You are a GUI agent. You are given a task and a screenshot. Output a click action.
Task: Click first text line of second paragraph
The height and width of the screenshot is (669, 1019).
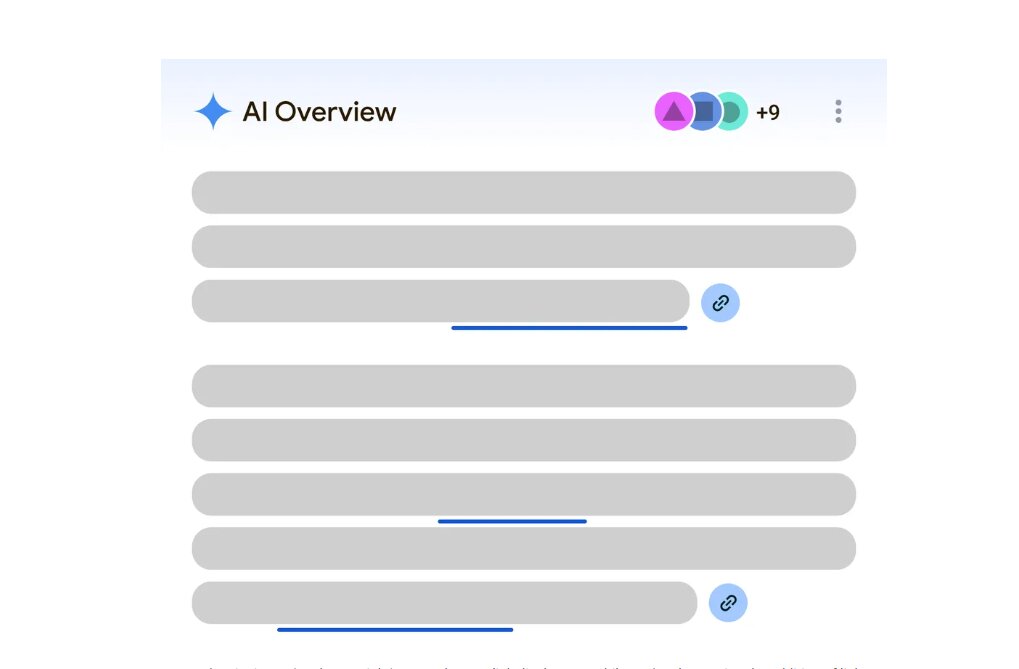pyautogui.click(x=523, y=386)
